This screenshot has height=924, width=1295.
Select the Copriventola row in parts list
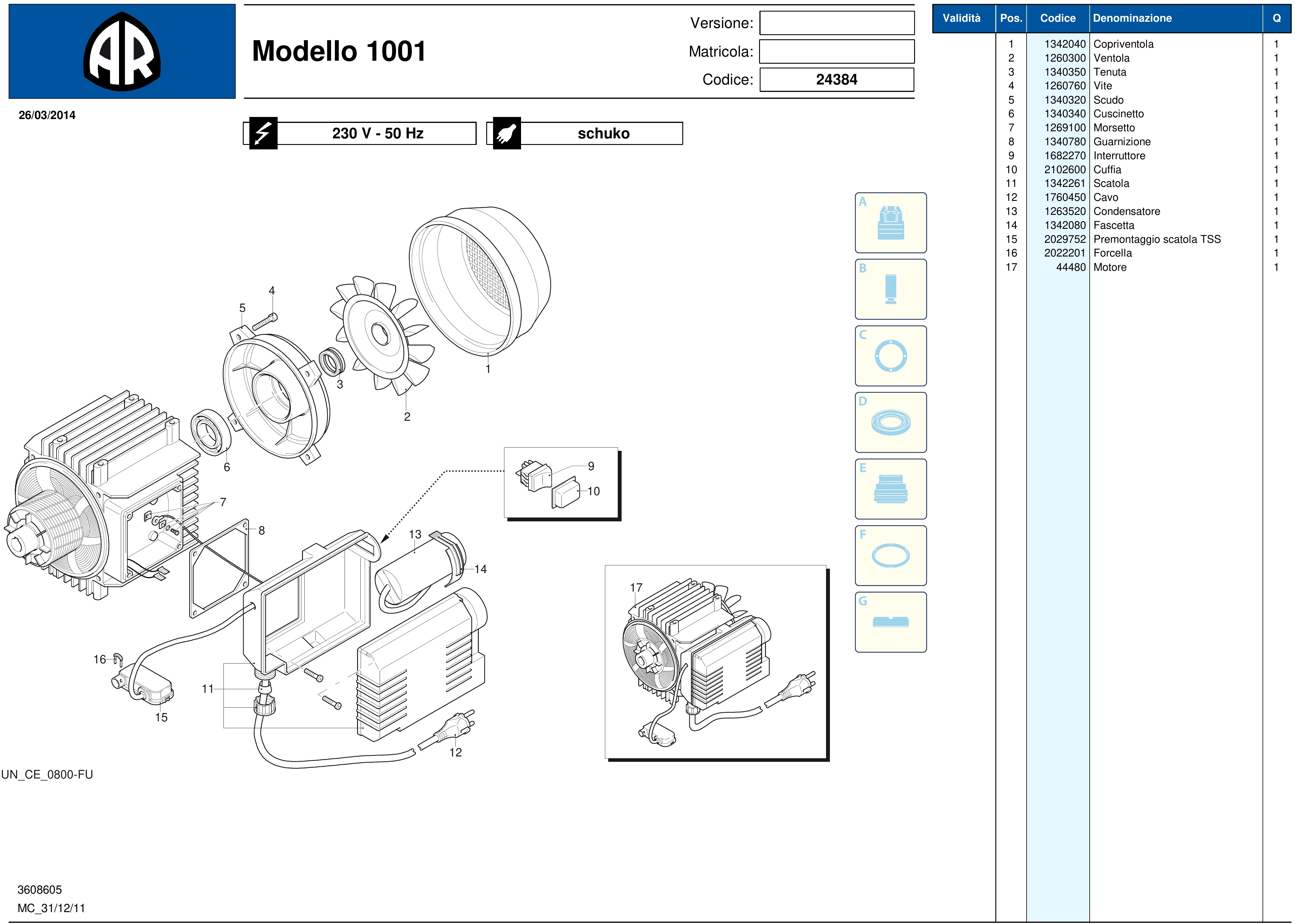click(1123, 44)
